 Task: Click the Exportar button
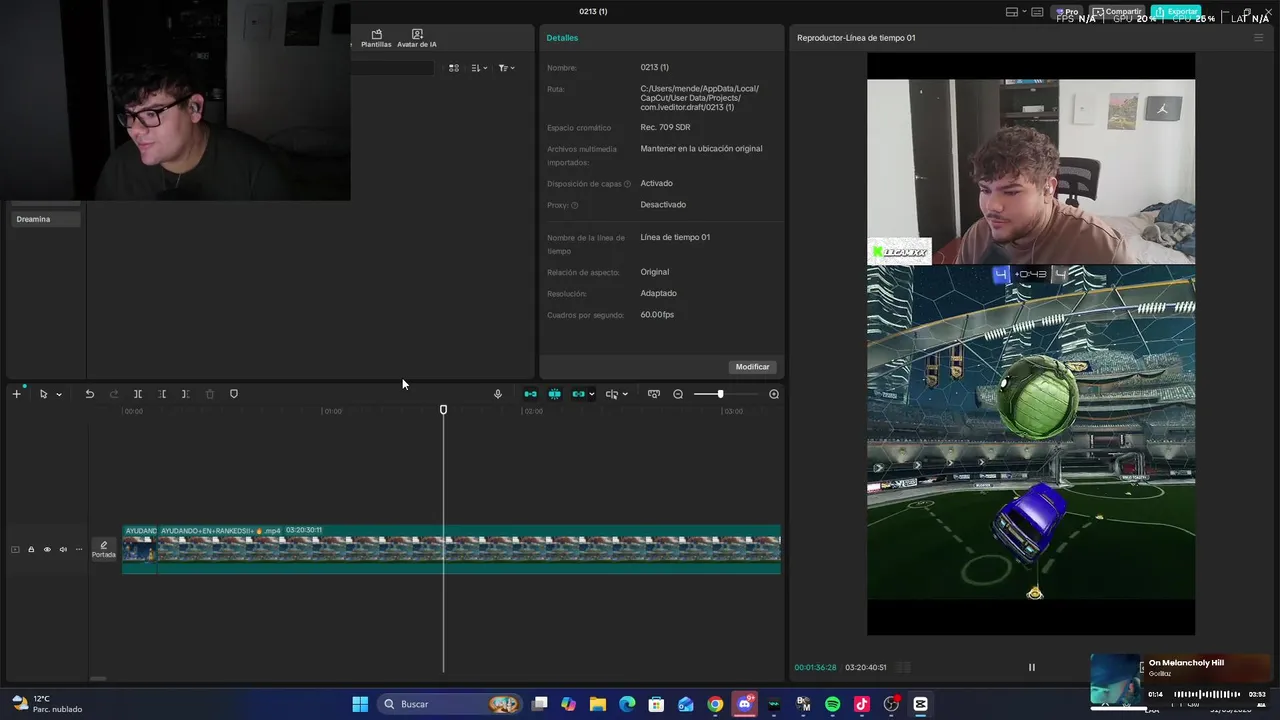[x=1176, y=12]
